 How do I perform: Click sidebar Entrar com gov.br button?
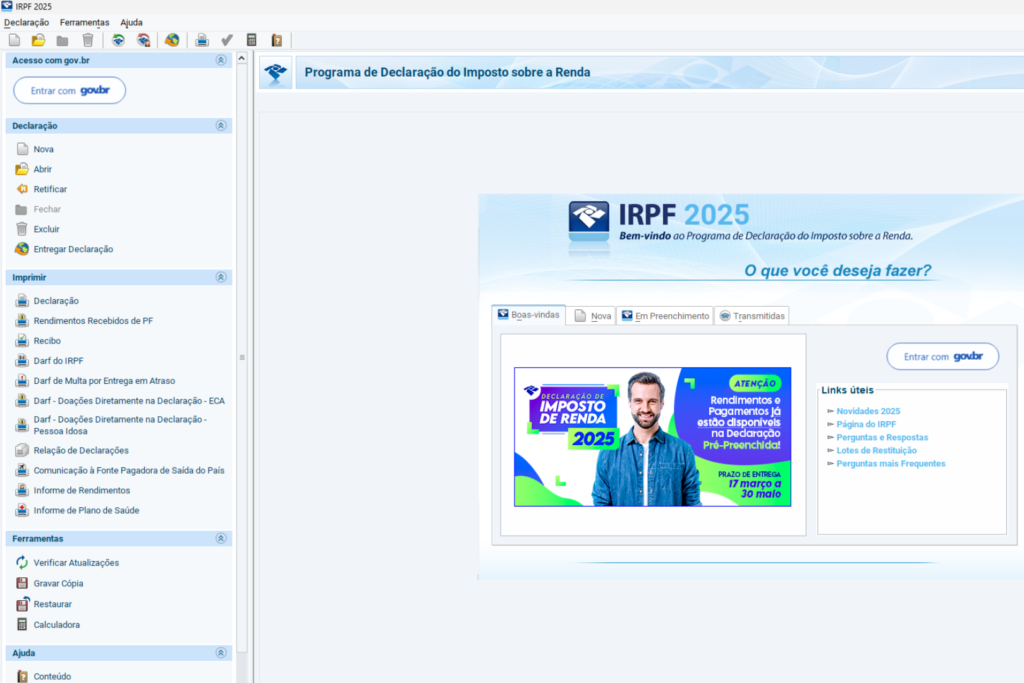coord(69,91)
